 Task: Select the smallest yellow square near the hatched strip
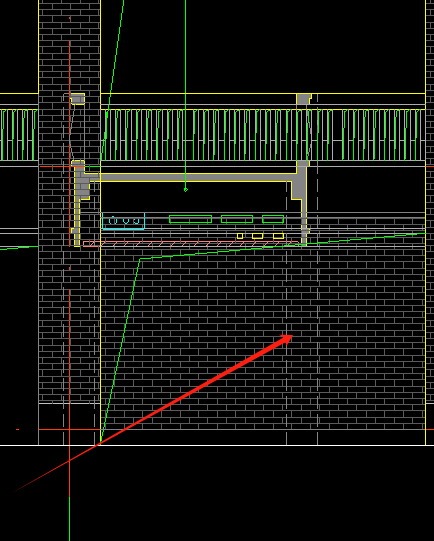[x=240, y=236]
